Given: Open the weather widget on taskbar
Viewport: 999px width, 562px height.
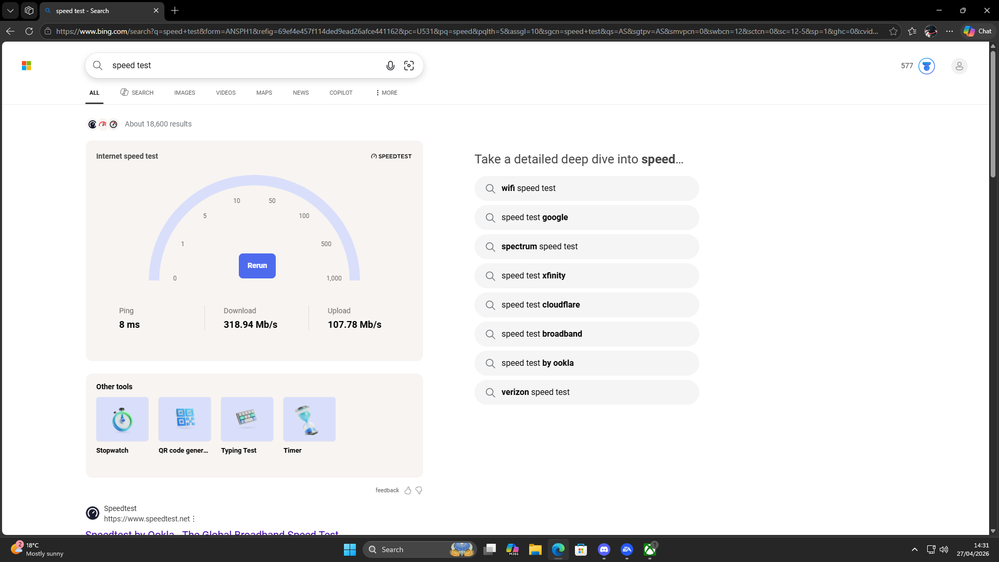Looking at the screenshot, I should (37, 549).
